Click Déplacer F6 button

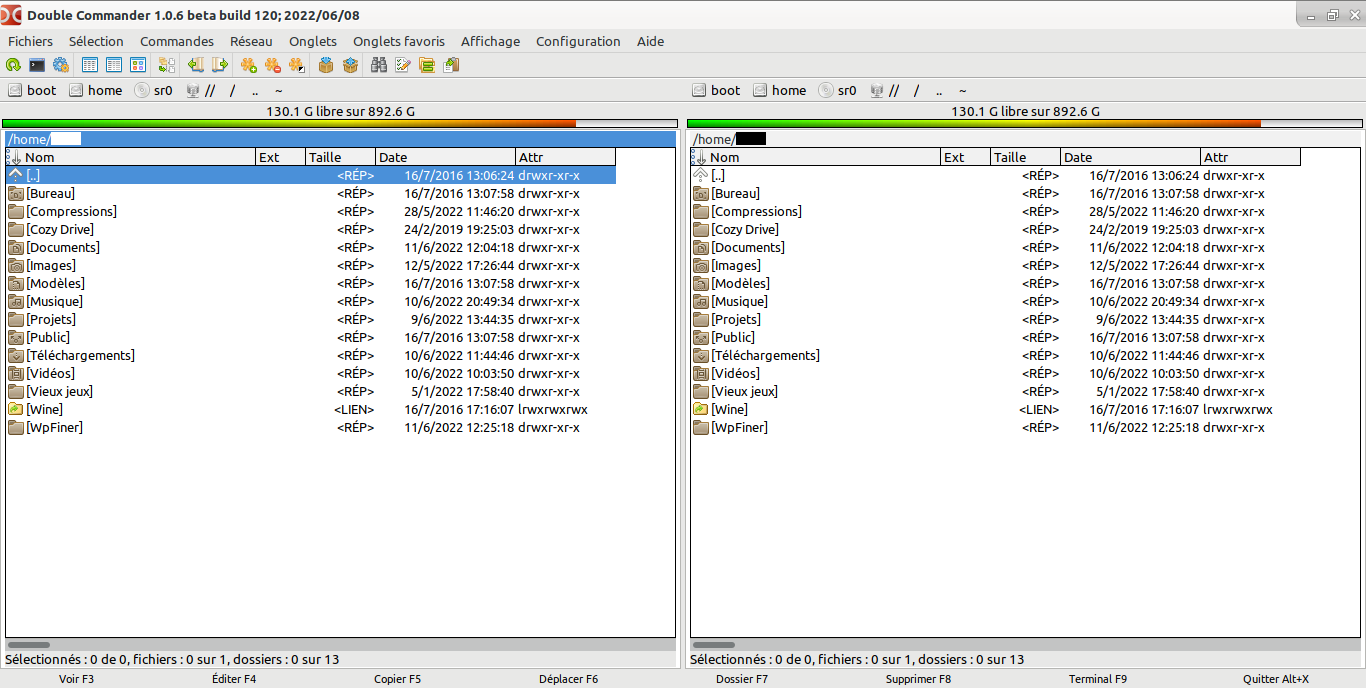568,679
